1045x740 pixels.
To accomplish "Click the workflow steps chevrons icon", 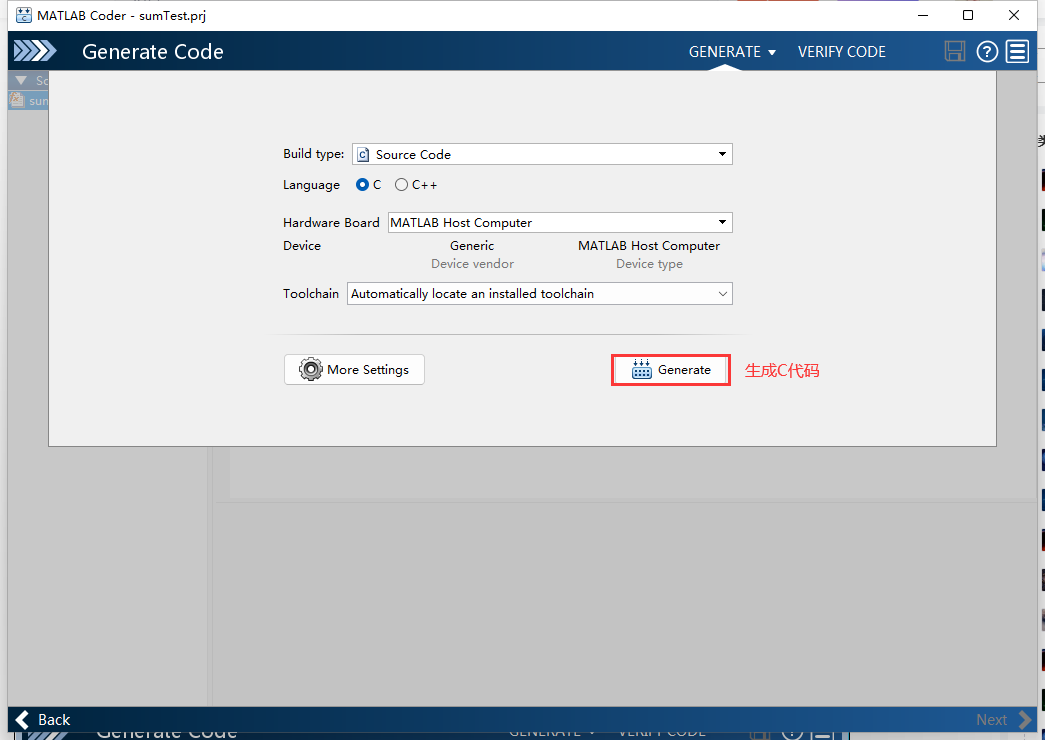I will coord(35,51).
